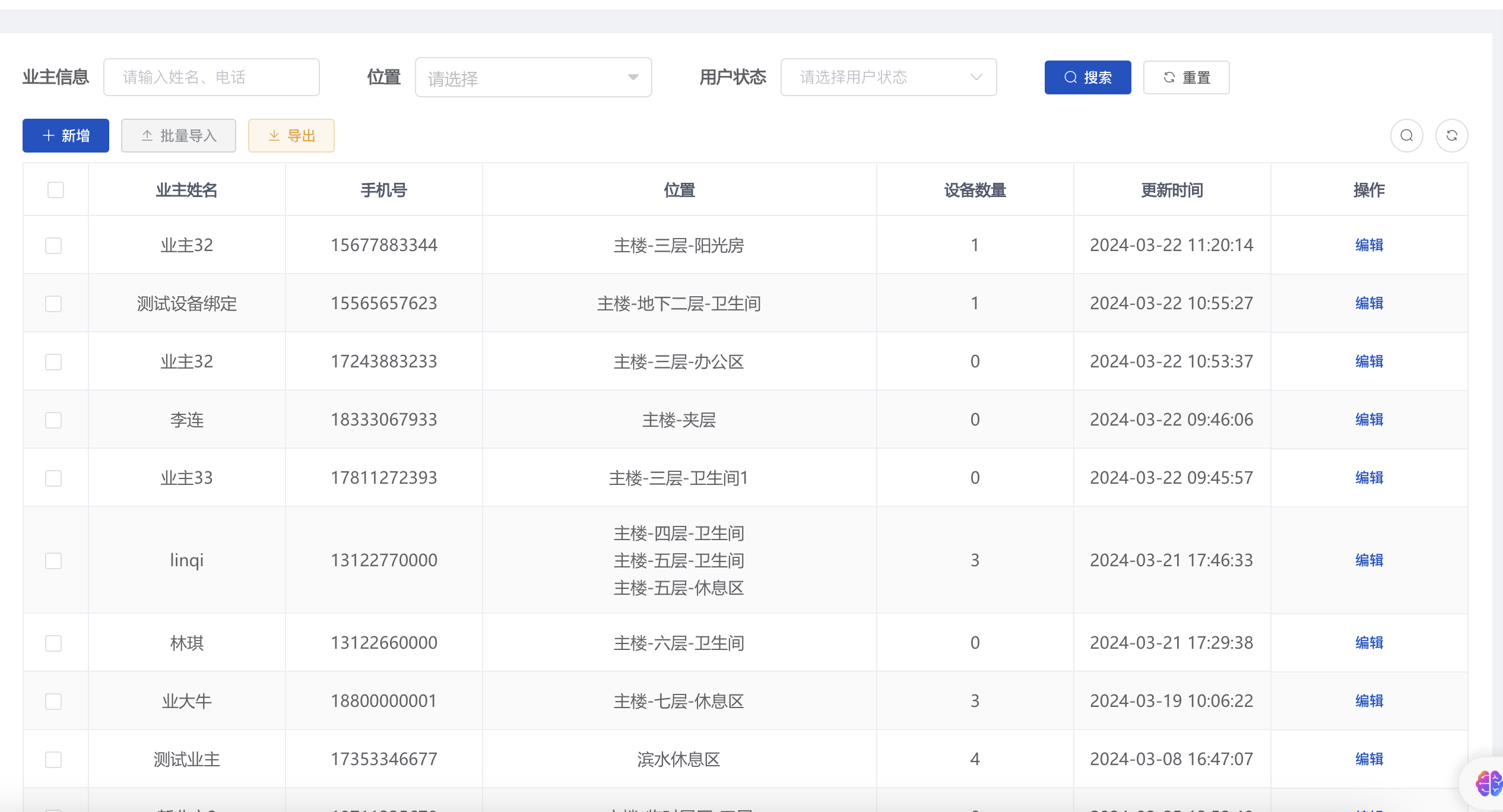
Task: Check the row for phone 17243883233
Action: click(x=53, y=362)
